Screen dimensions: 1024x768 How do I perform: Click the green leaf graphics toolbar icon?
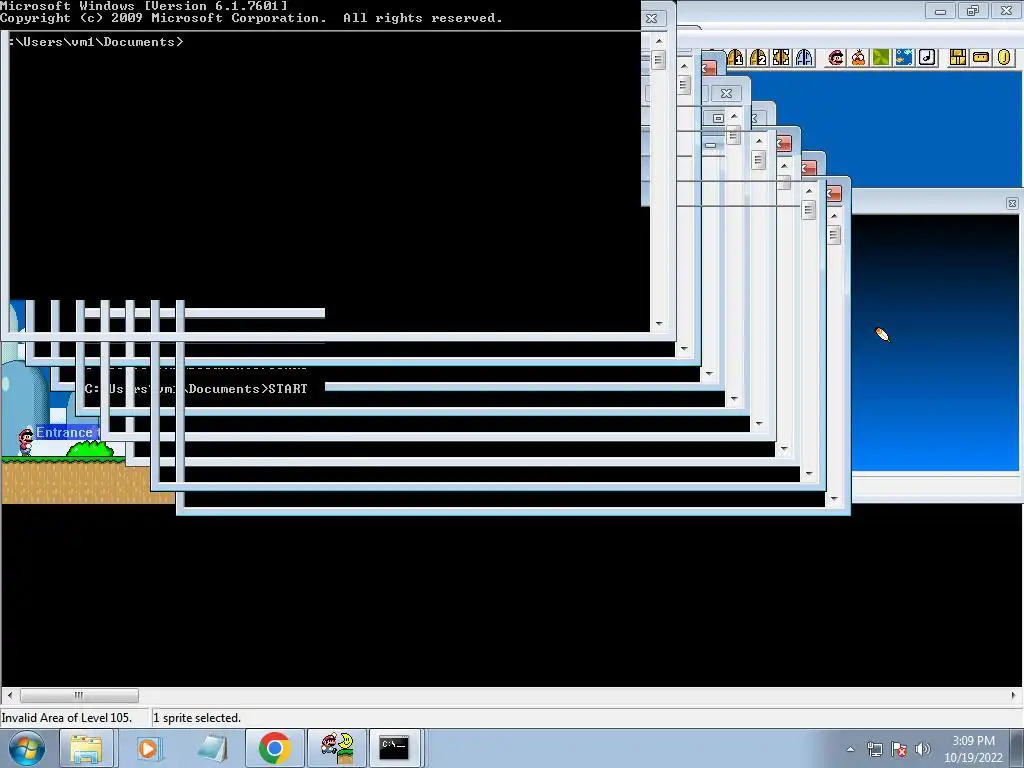tap(881, 57)
